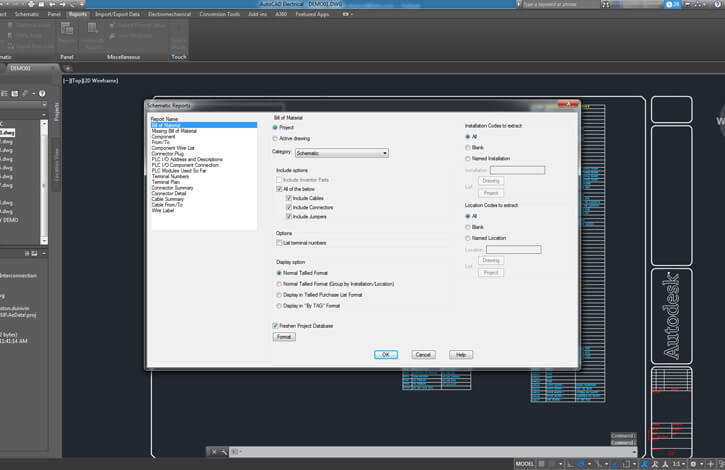Toggle All of the below checkbox
This screenshot has height=470, width=725.
pyautogui.click(x=279, y=189)
